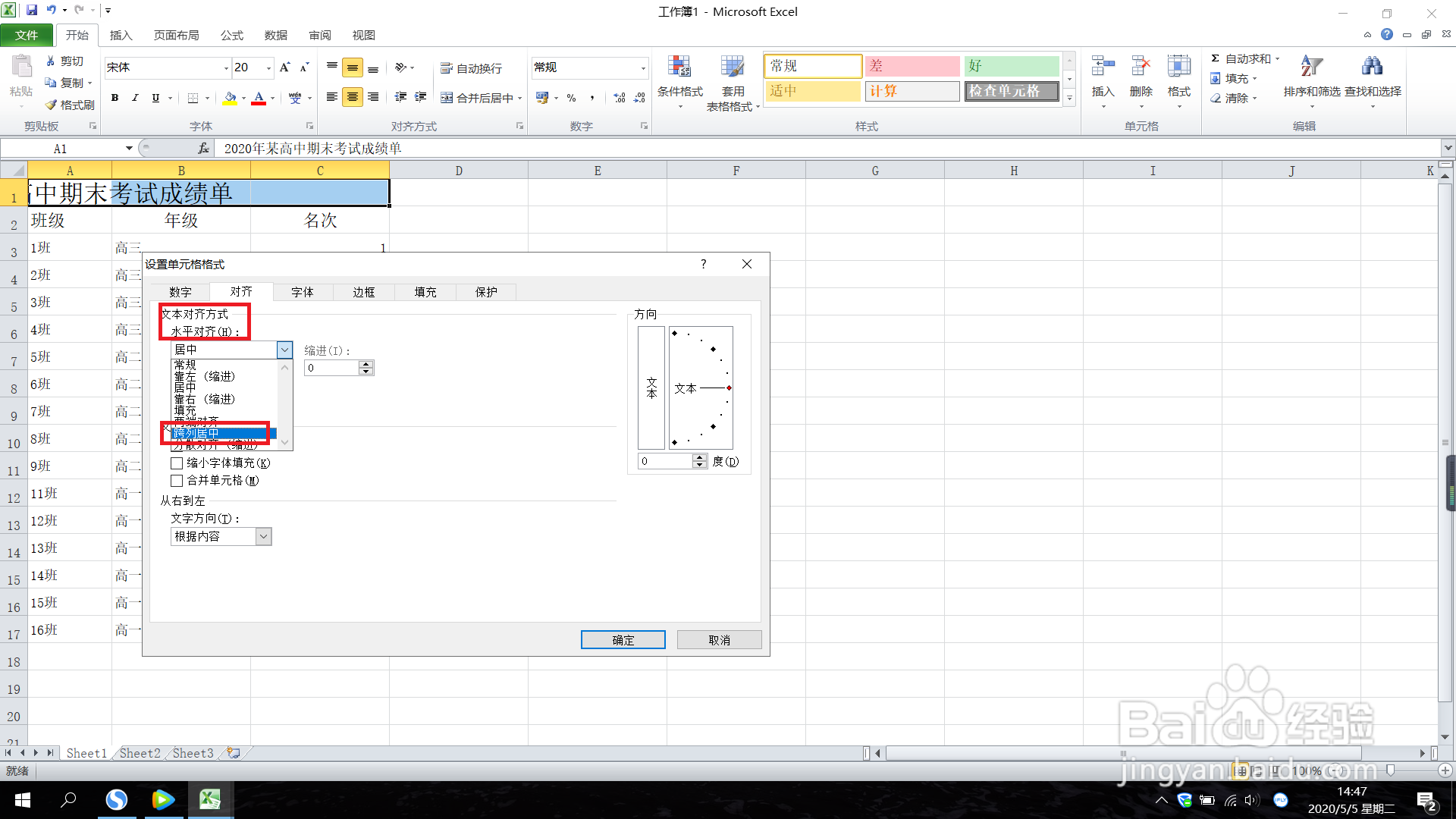Open Find and Select binoculars icon

click(1372, 67)
